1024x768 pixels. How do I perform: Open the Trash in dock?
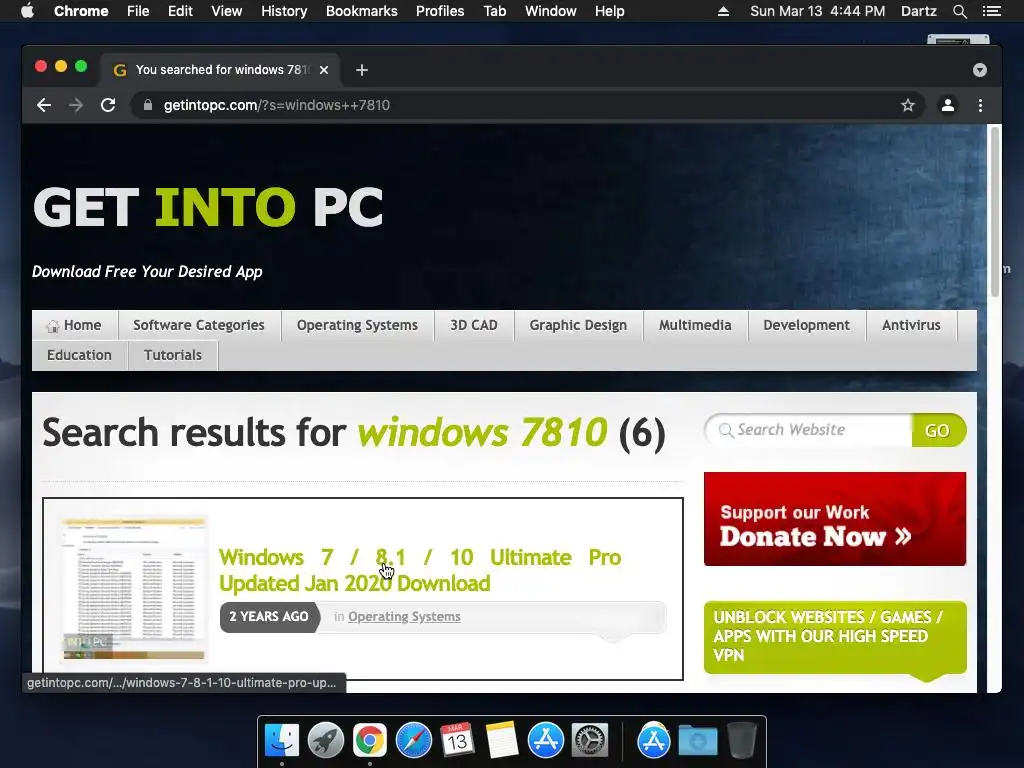point(741,741)
